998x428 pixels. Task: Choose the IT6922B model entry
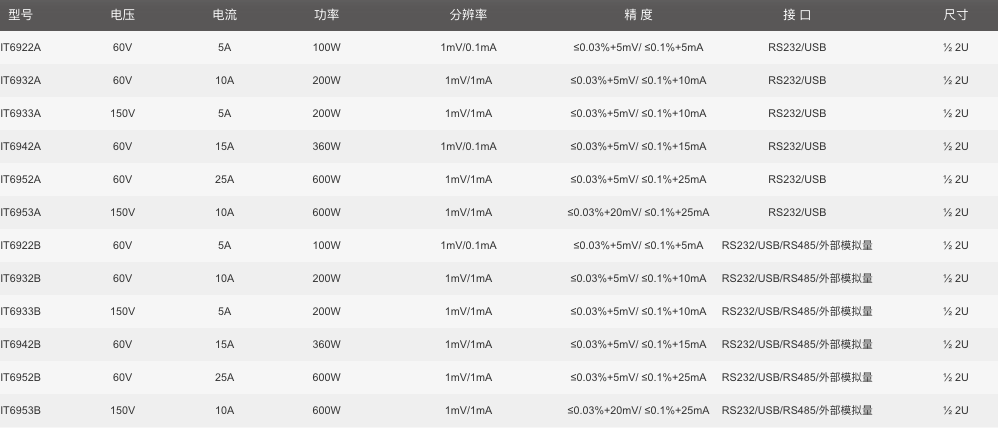[x=21, y=246]
